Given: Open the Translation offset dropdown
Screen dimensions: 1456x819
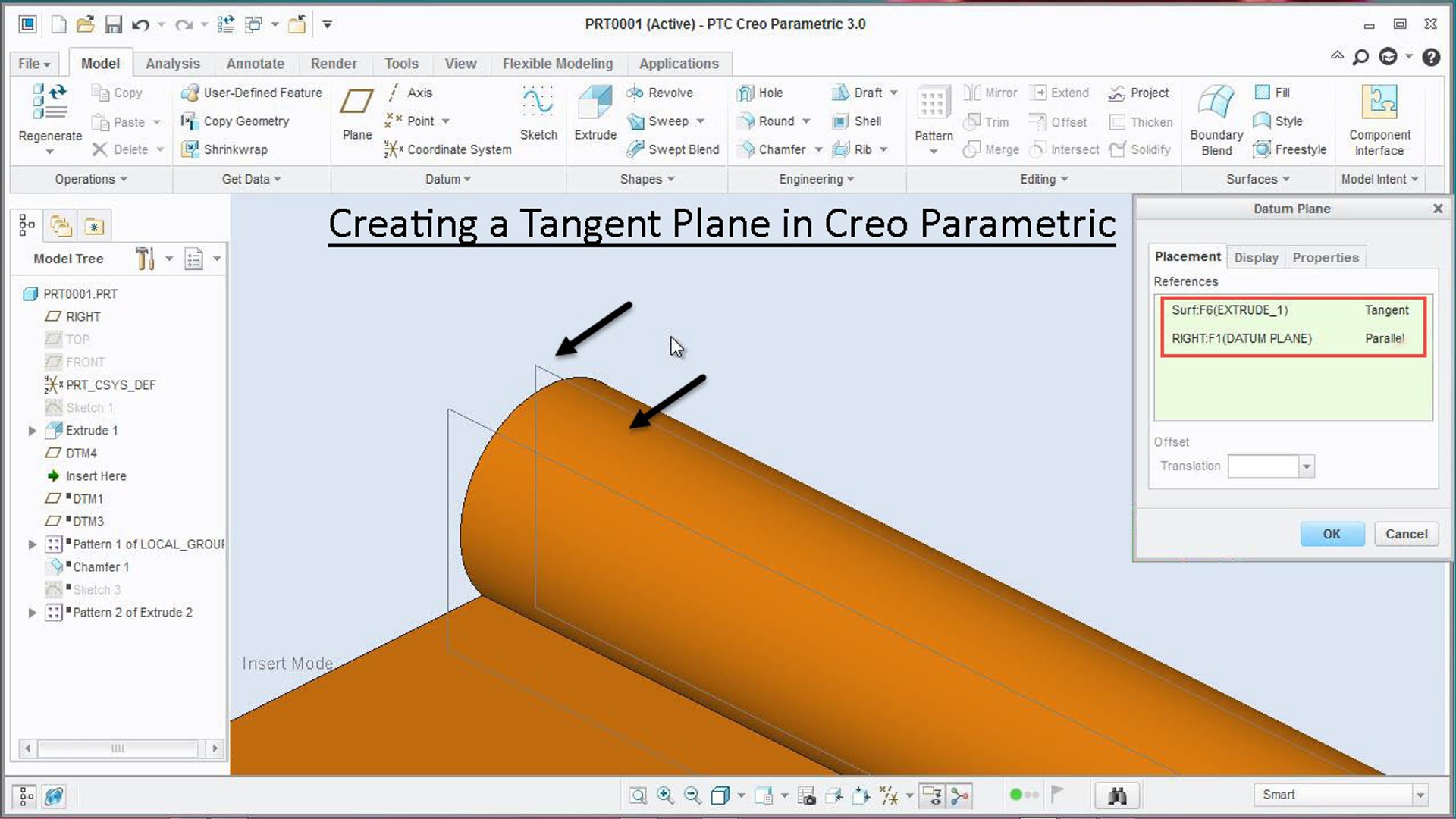Looking at the screenshot, I should (1306, 466).
